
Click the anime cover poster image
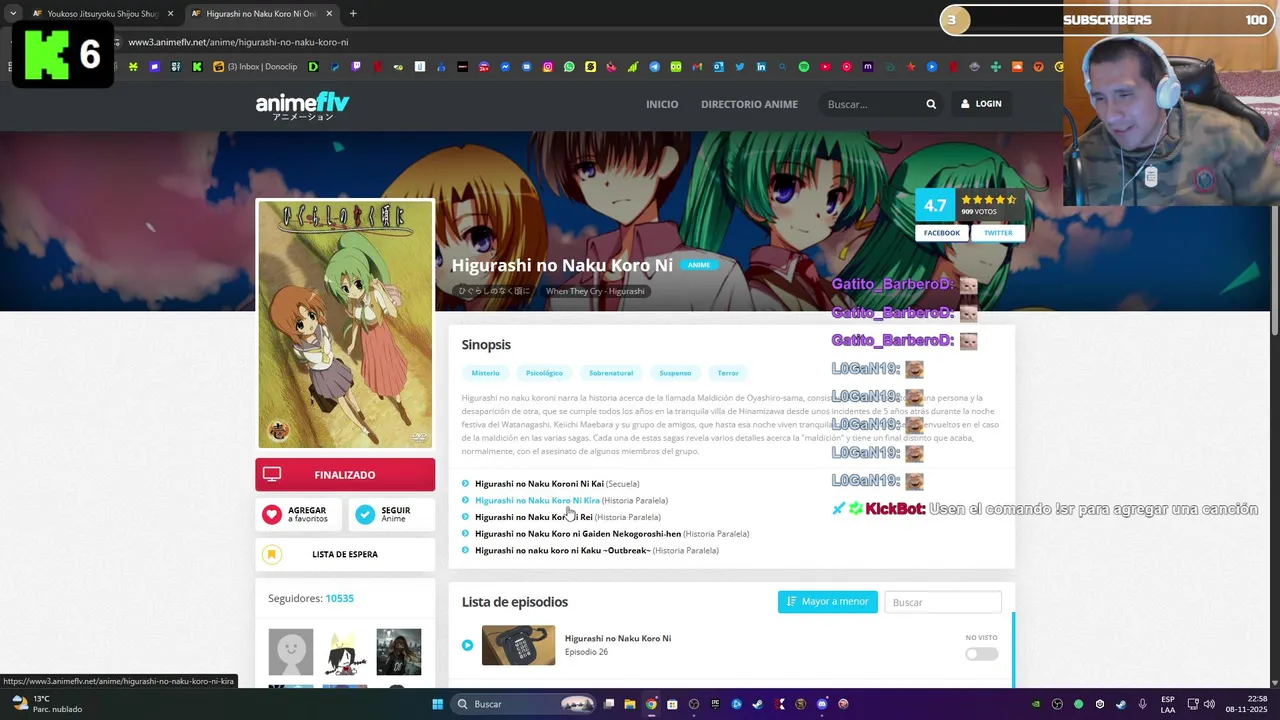tap(345, 324)
